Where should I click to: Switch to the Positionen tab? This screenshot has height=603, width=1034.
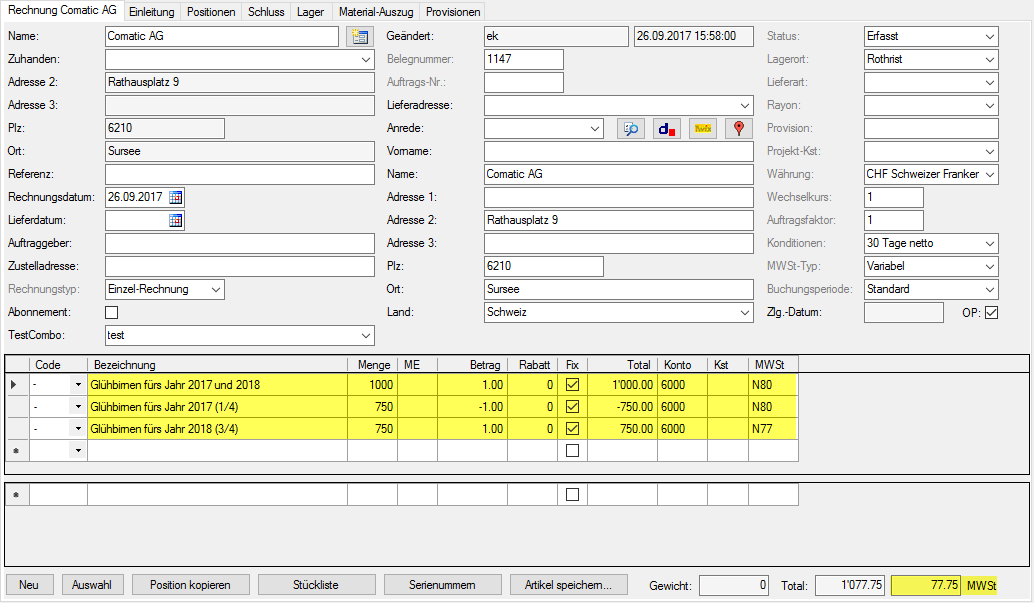tap(211, 12)
